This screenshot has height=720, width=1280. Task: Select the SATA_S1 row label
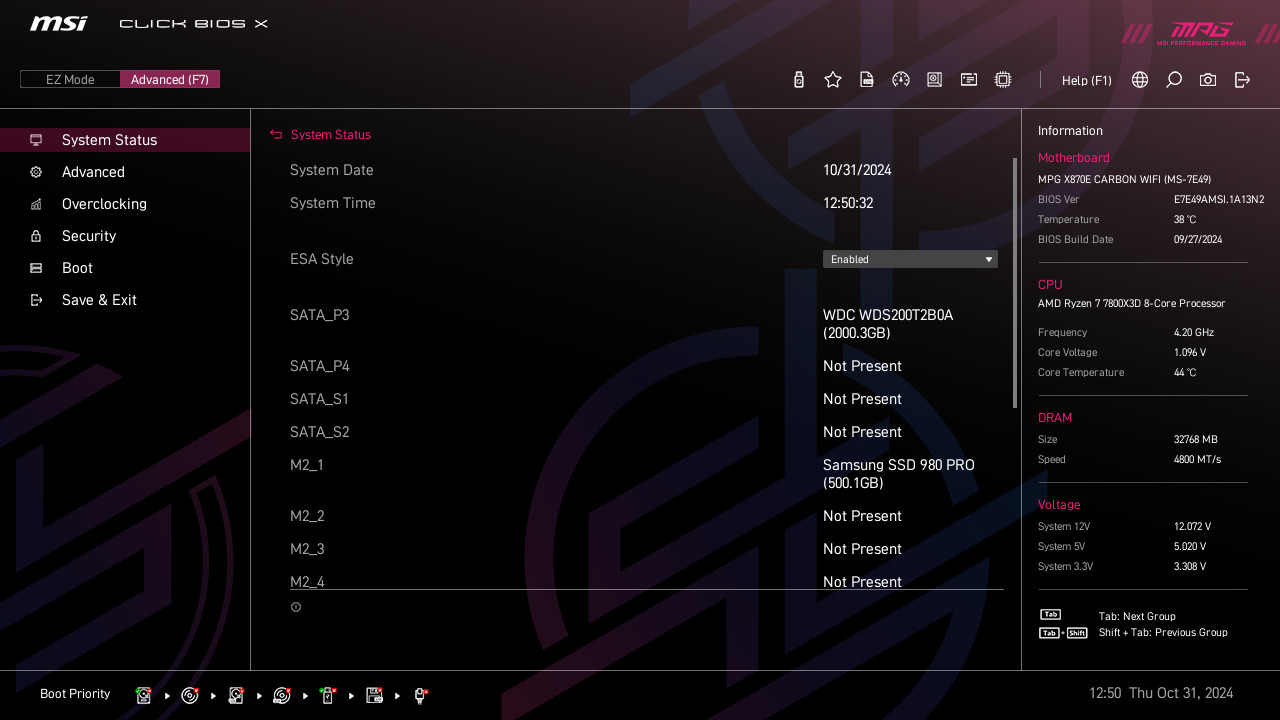(x=319, y=399)
